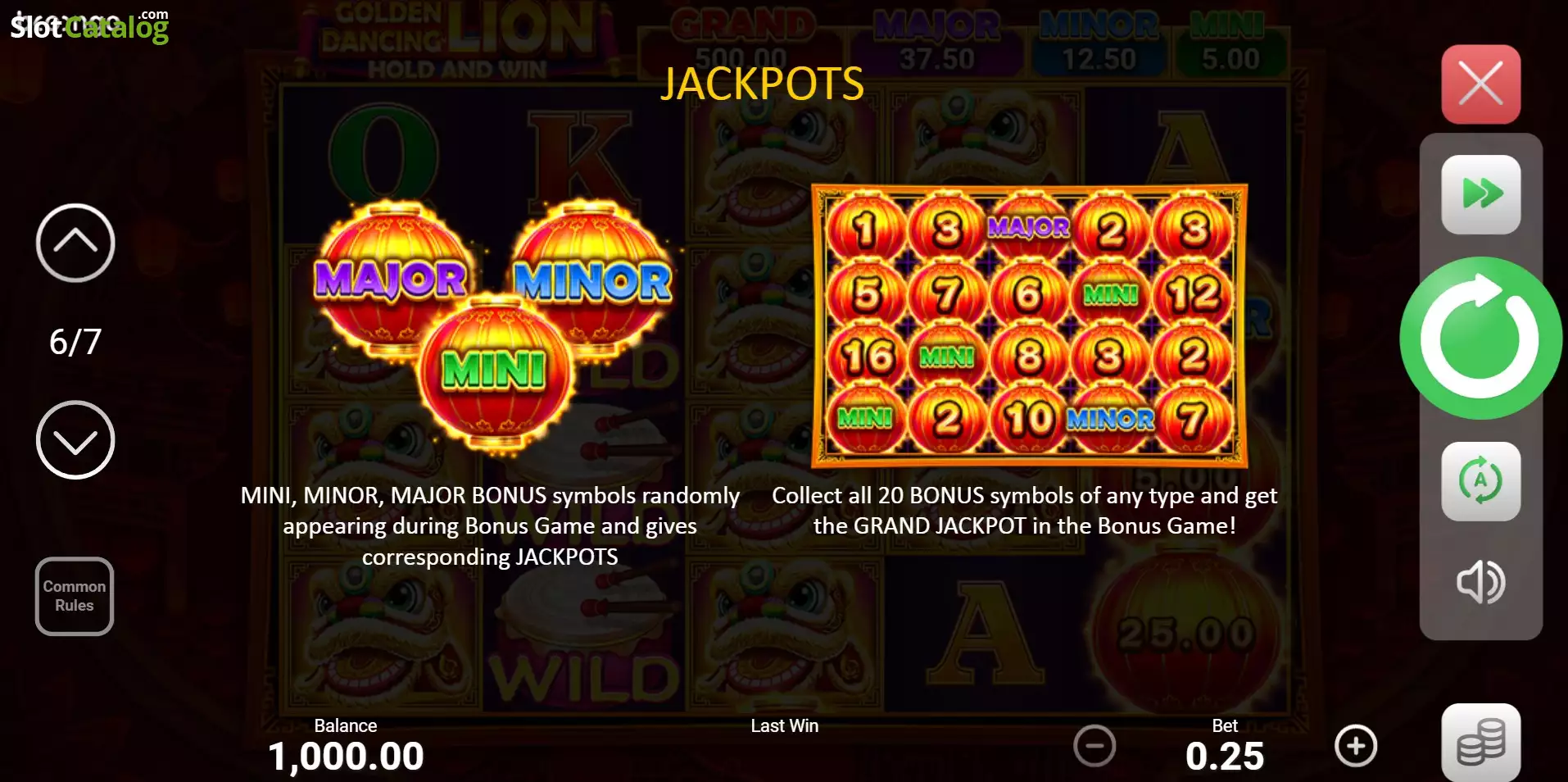Spin the reels with green button
This screenshot has height=782, width=1568.
click(x=1480, y=338)
